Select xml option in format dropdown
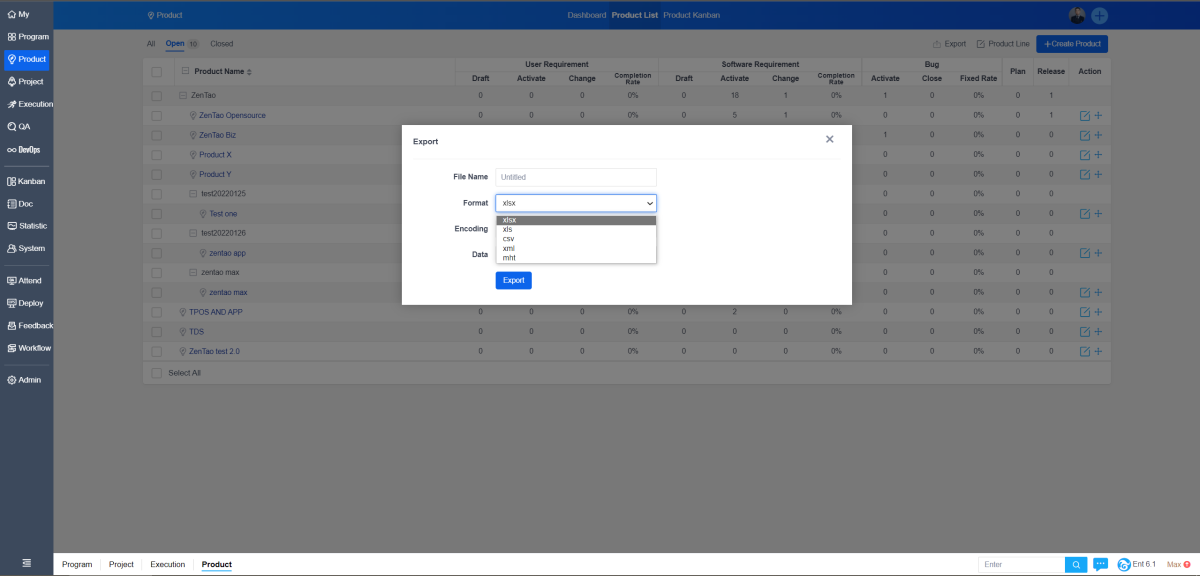Image resolution: width=1200 pixels, height=576 pixels. coord(509,248)
